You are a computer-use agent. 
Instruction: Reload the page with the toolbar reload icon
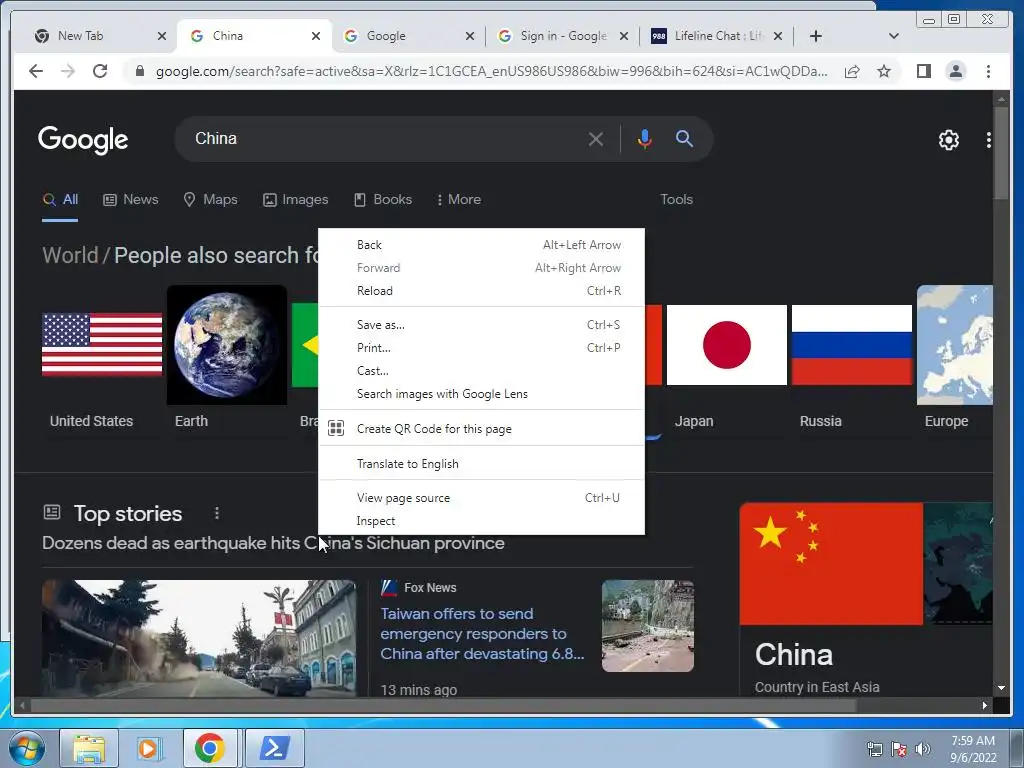[x=100, y=71]
